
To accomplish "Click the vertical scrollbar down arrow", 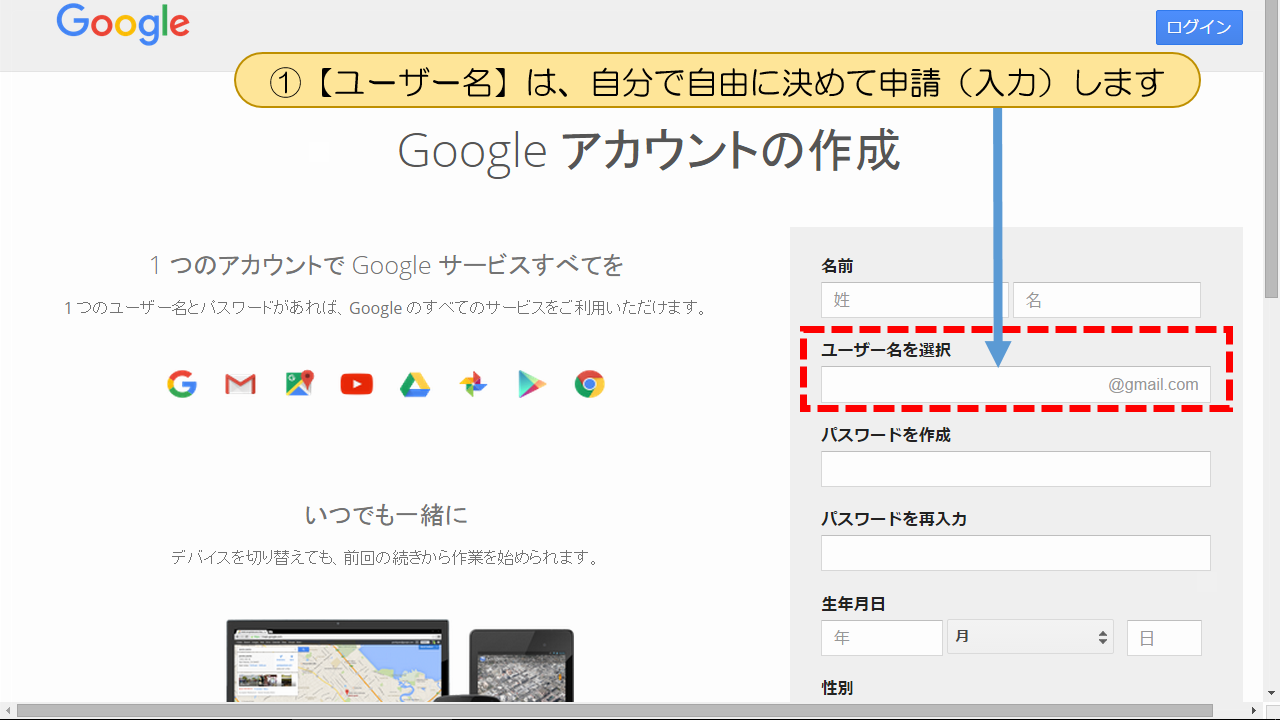I will pos(1271,693).
